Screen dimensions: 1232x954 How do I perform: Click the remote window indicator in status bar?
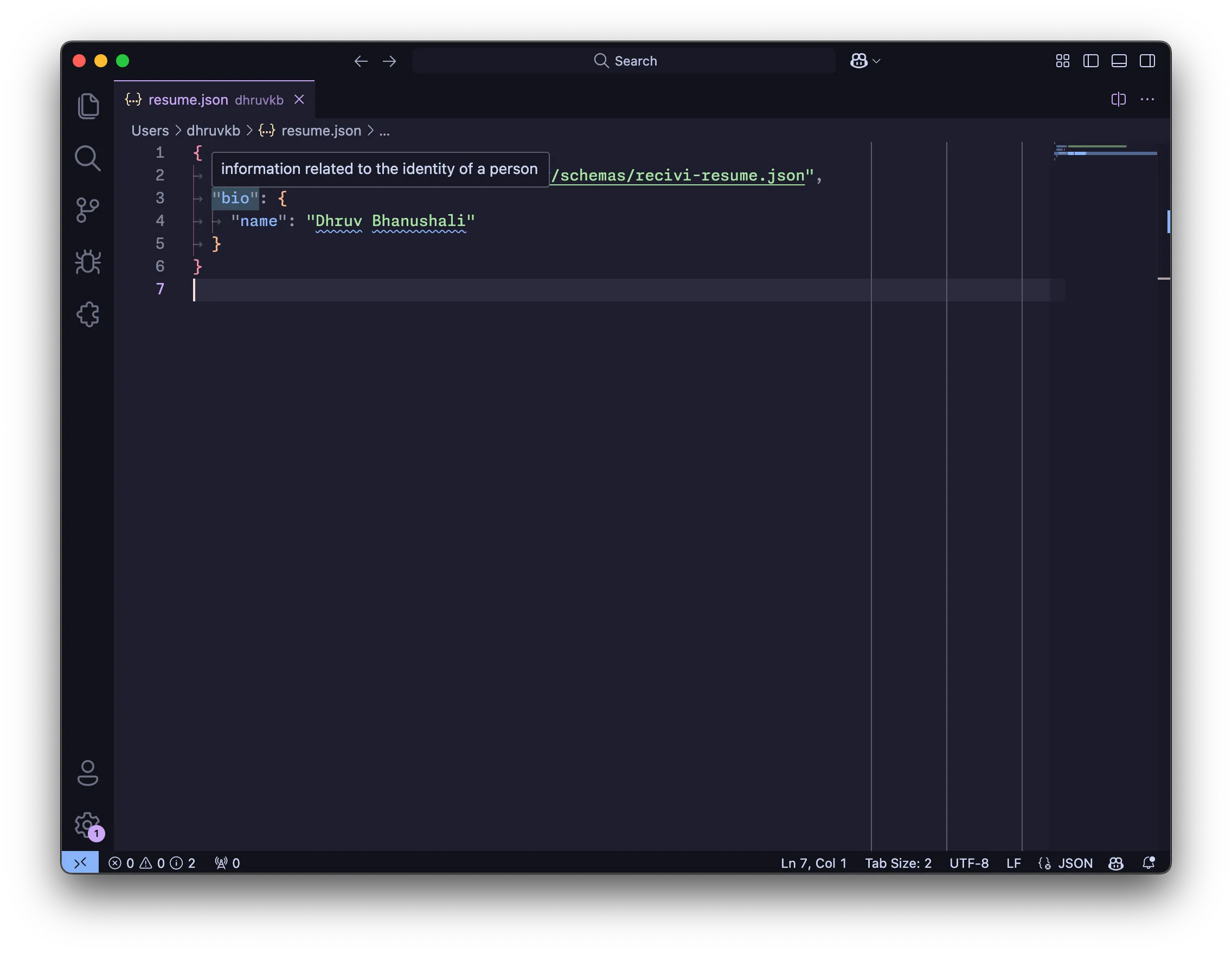80,862
